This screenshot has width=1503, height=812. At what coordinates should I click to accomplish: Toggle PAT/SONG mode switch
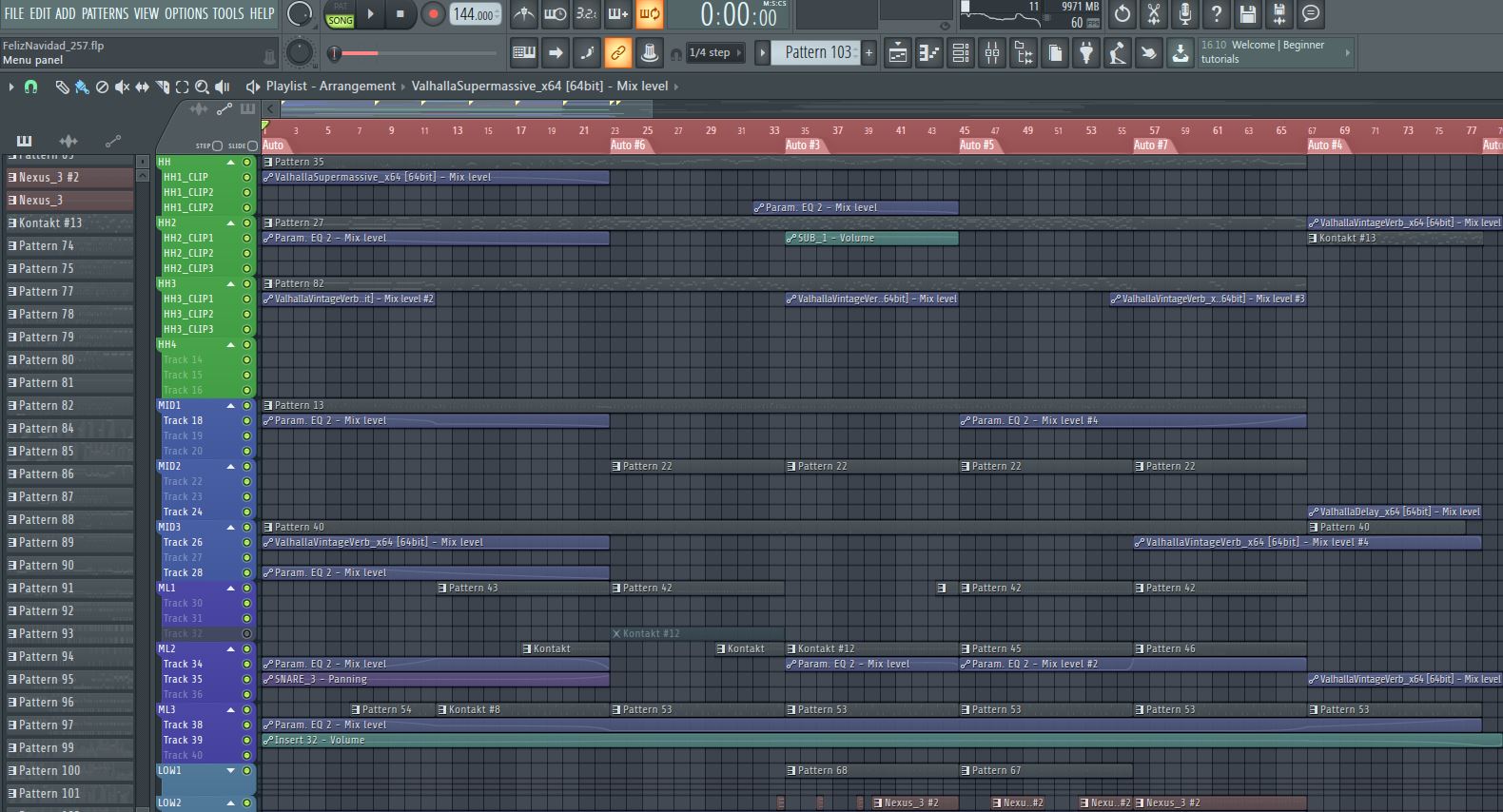[x=340, y=14]
